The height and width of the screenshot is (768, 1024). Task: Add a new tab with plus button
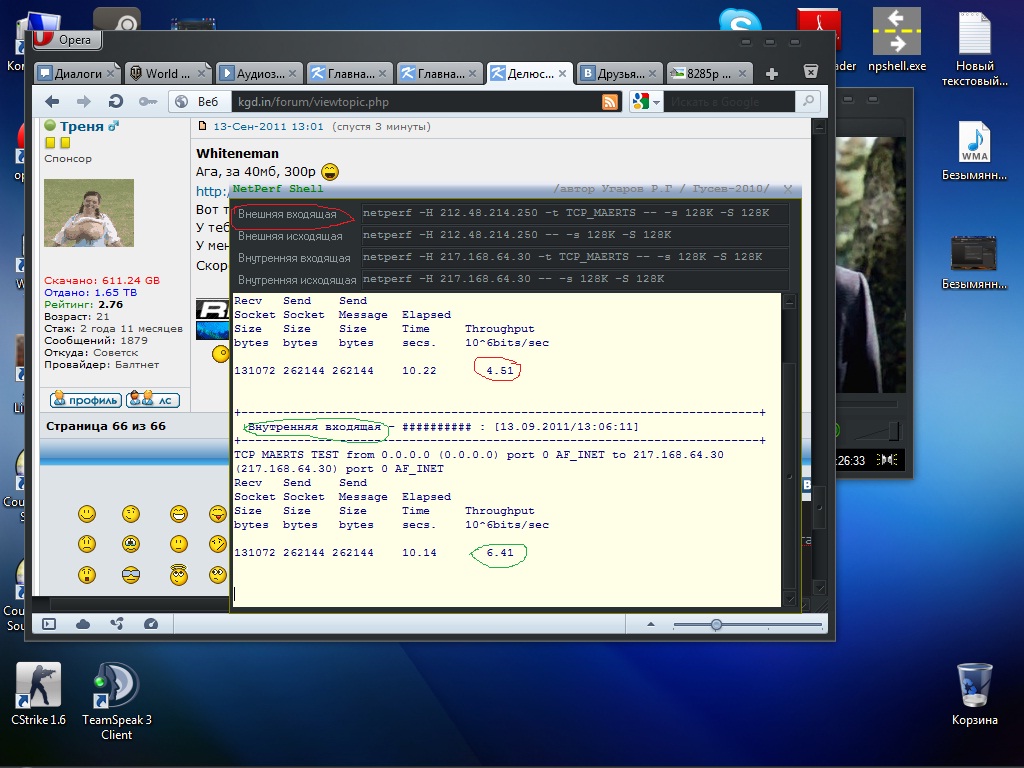coord(771,73)
